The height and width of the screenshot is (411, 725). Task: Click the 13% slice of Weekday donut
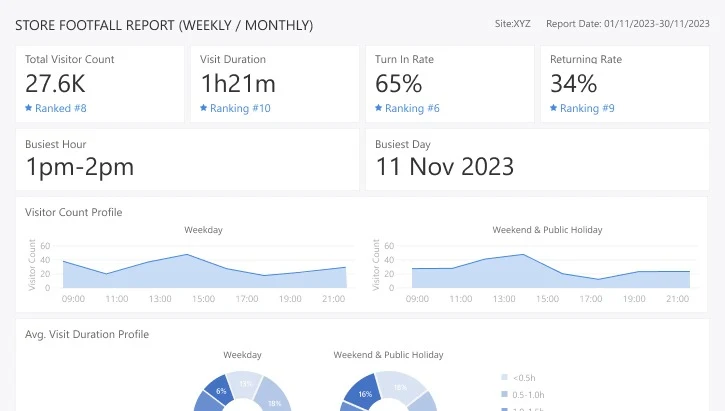point(245,384)
